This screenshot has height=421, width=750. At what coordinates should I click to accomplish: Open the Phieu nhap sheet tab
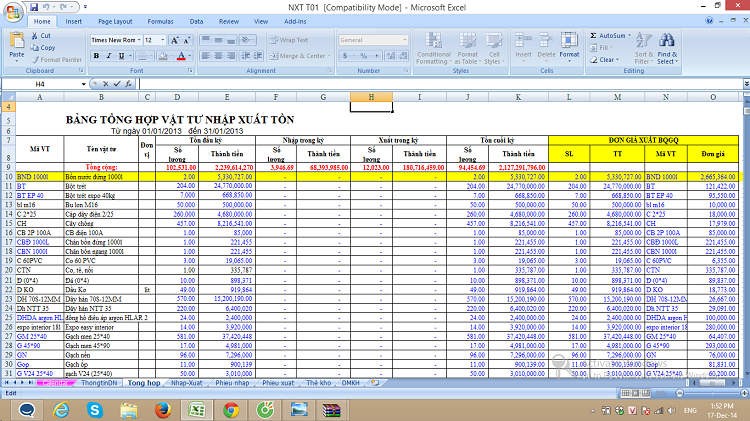232,383
